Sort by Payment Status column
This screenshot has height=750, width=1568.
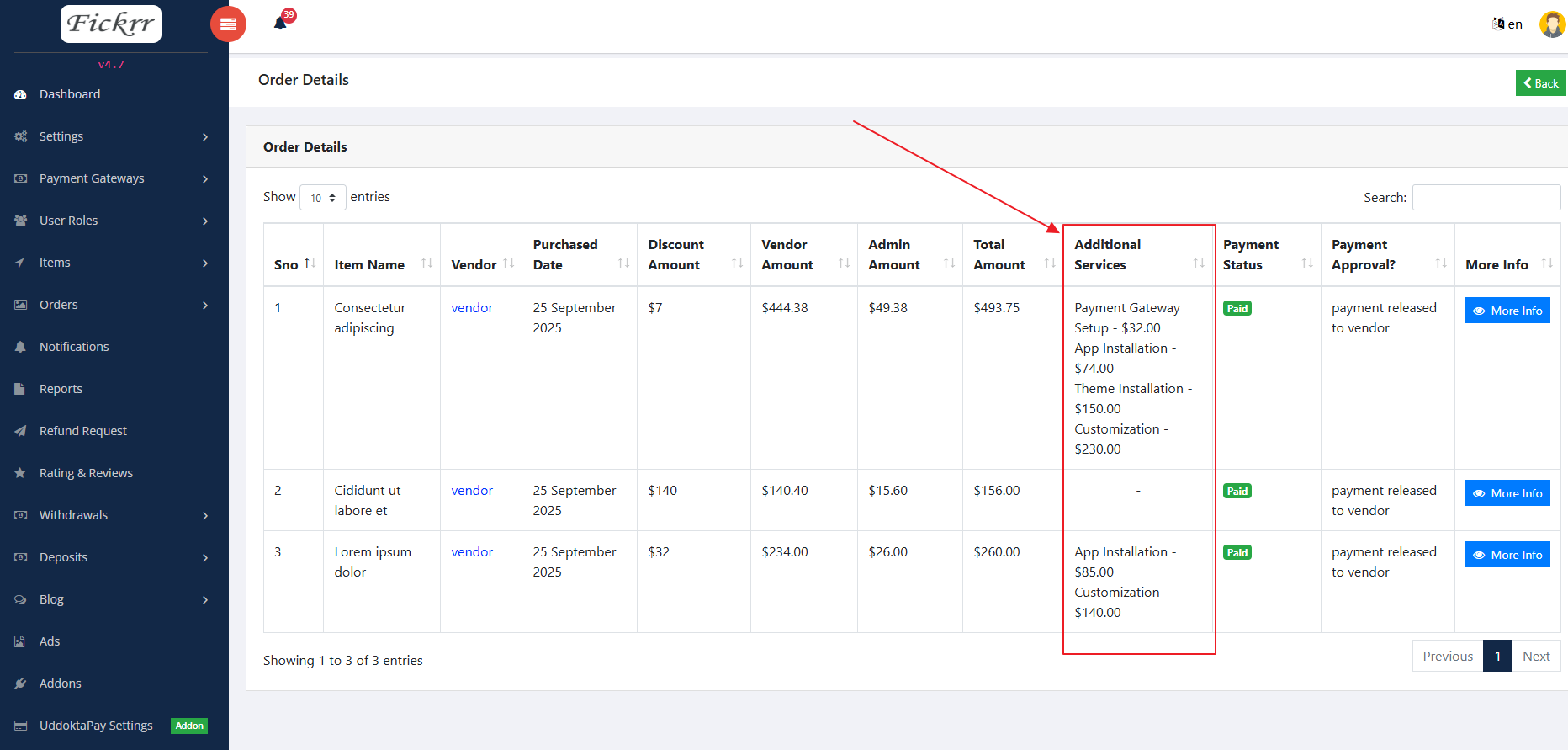point(1306,263)
